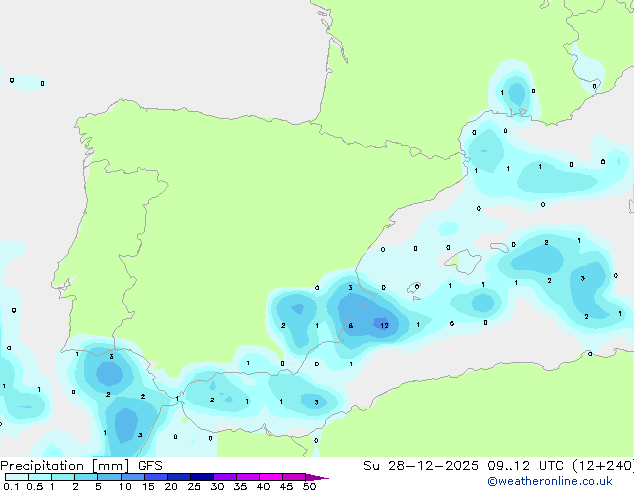Click the '(12+240)' forecast step label
This screenshot has width=634, height=490.
pyautogui.click(x=603, y=466)
